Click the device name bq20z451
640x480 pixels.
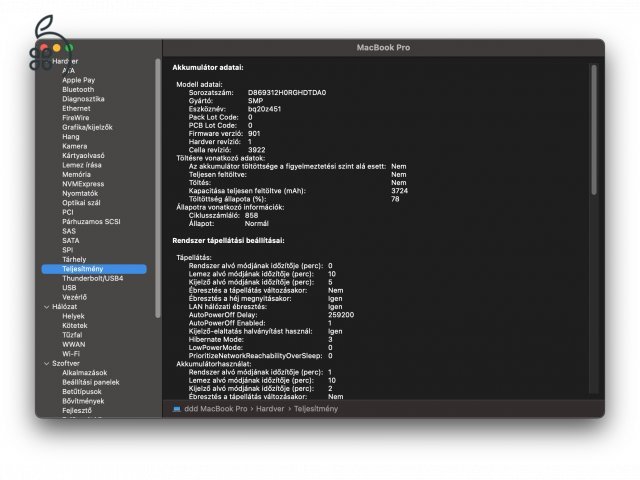pyautogui.click(x=264, y=109)
